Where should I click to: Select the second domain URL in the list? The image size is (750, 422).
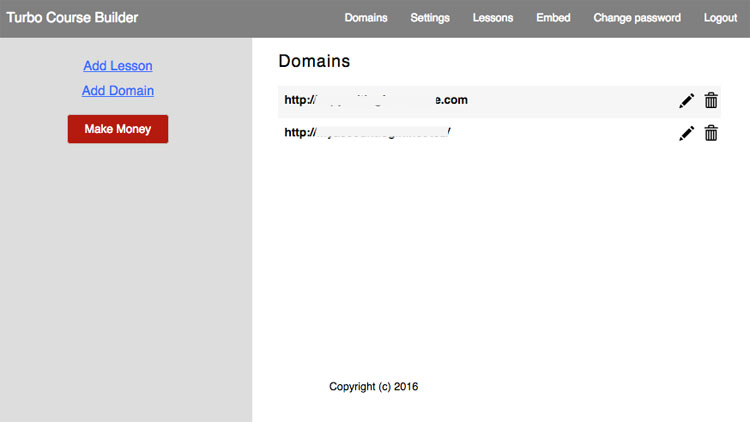(x=368, y=132)
